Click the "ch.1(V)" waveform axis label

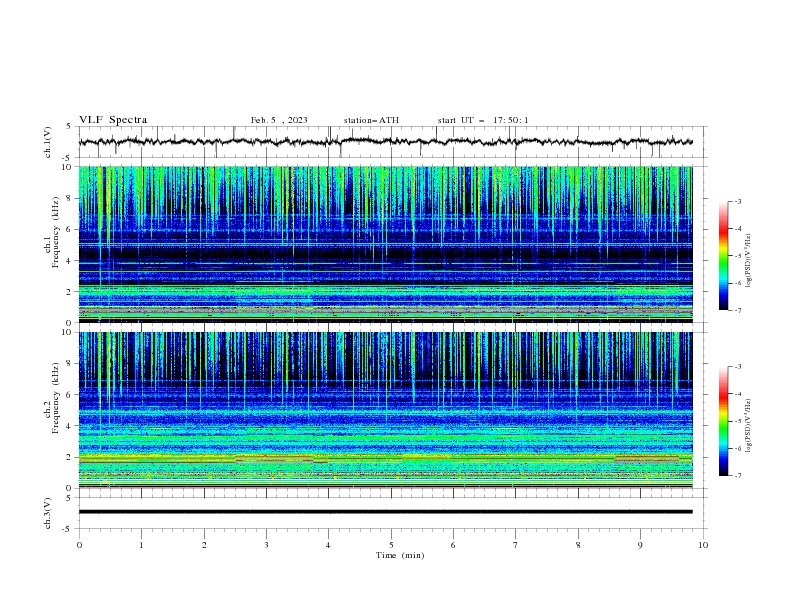(x=48, y=142)
